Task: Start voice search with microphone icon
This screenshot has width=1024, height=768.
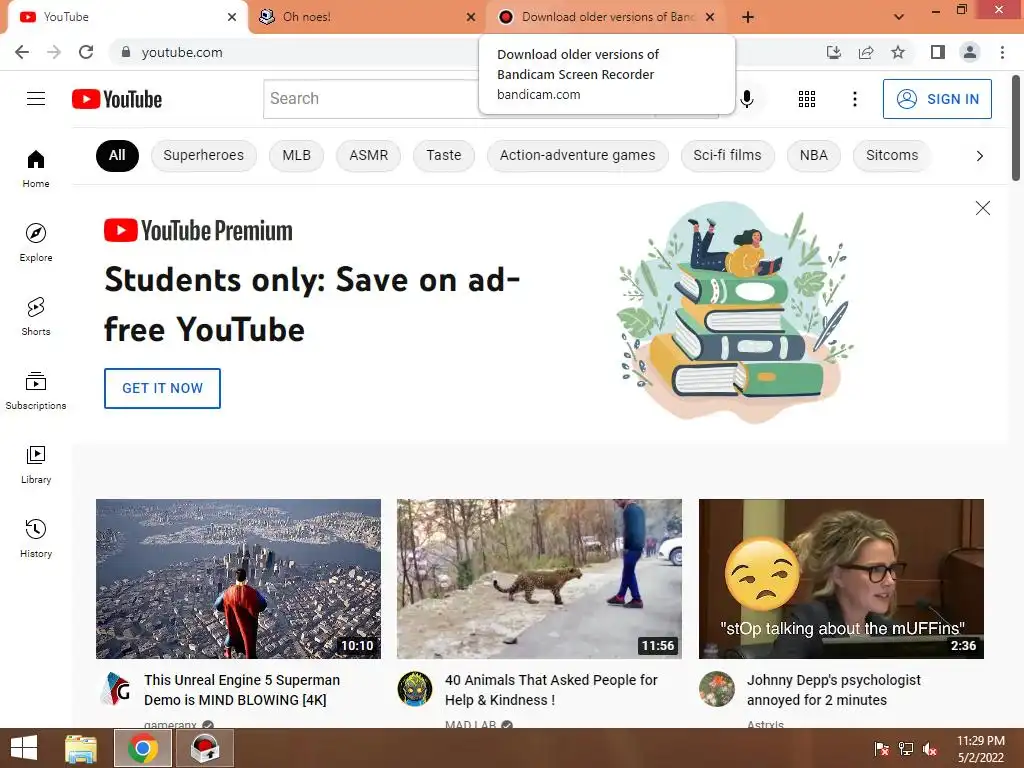Action: tap(747, 99)
